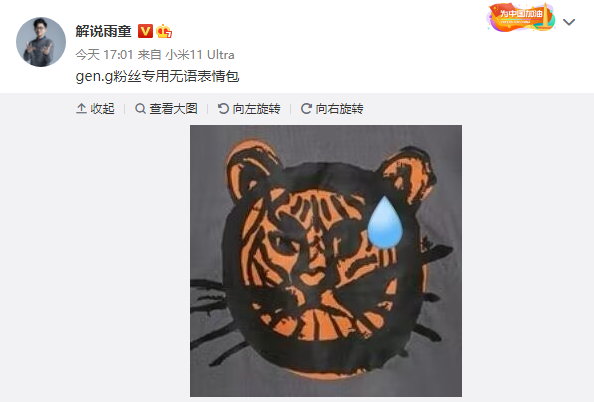Open the poster's round profile avatar
This screenshot has width=594, height=402.
tap(41, 42)
